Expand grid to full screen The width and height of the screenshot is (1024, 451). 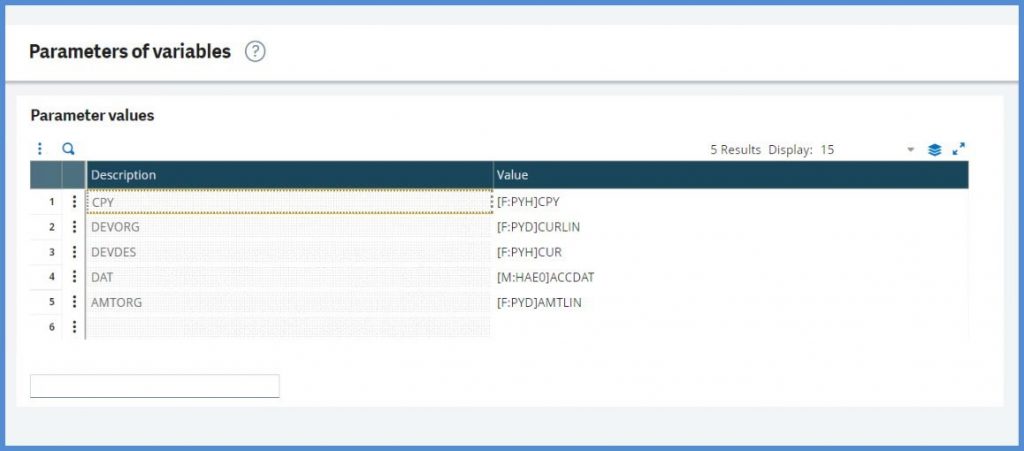point(958,149)
